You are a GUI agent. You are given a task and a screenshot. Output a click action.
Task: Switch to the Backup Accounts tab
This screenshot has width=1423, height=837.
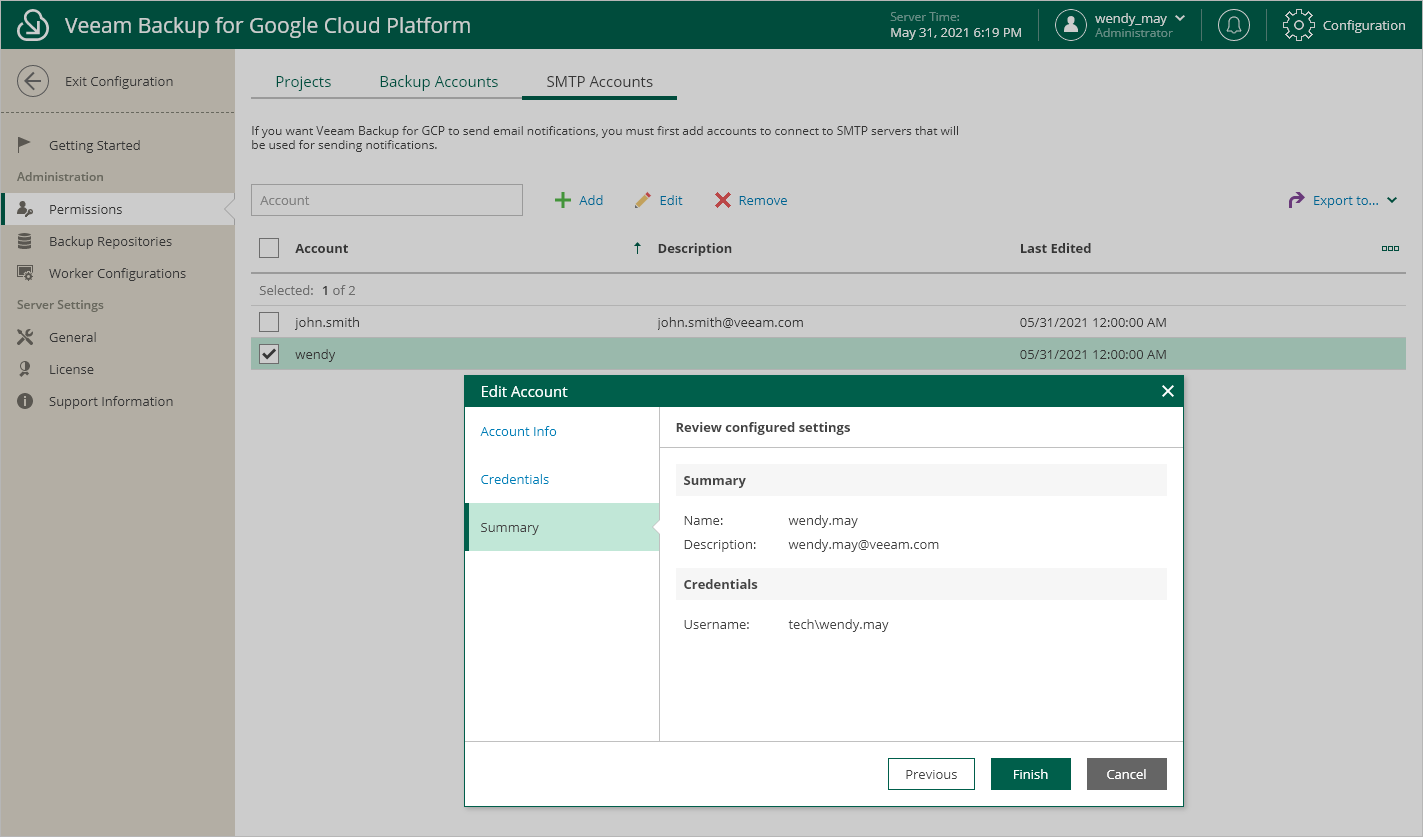(x=439, y=82)
